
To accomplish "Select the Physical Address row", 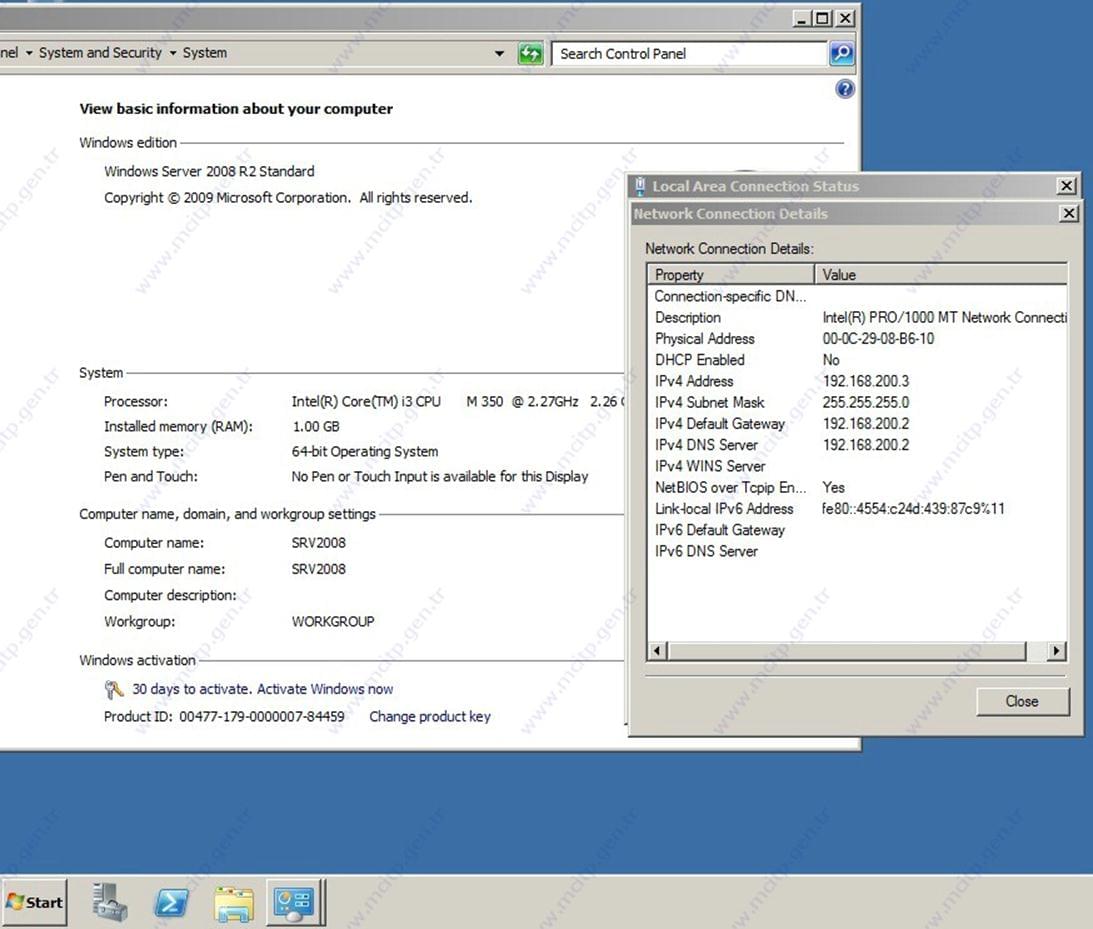I will click(857, 339).
